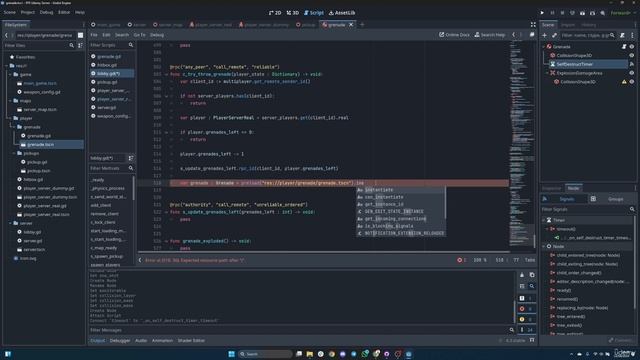
Task: Select the renamed() signal
Action: [x=567, y=299]
